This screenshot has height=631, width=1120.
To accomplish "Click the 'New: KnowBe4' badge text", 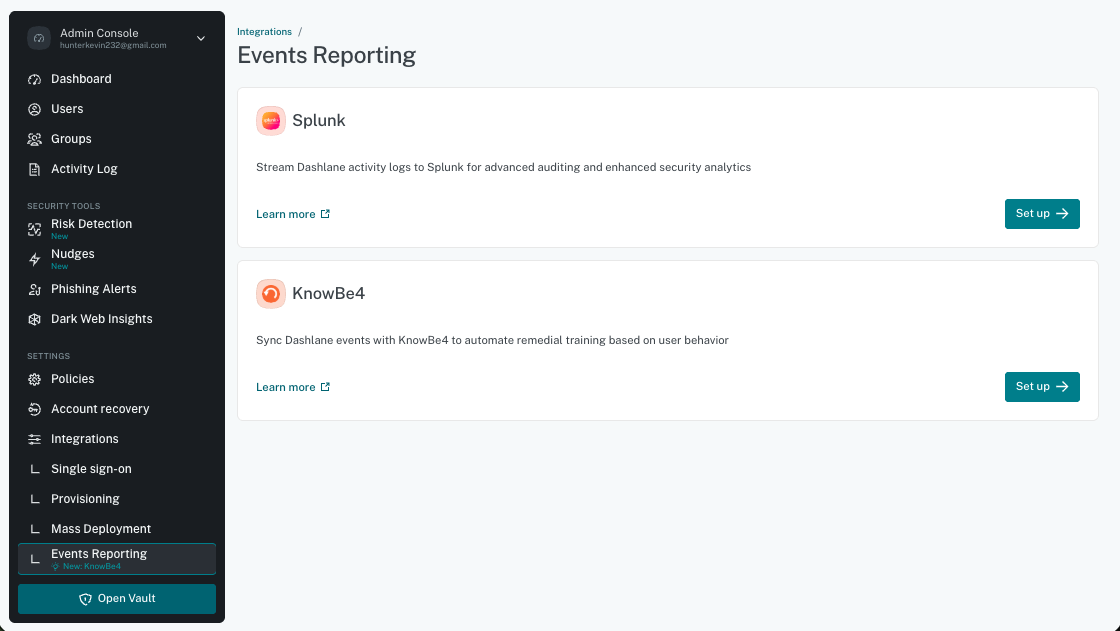I will 91,567.
